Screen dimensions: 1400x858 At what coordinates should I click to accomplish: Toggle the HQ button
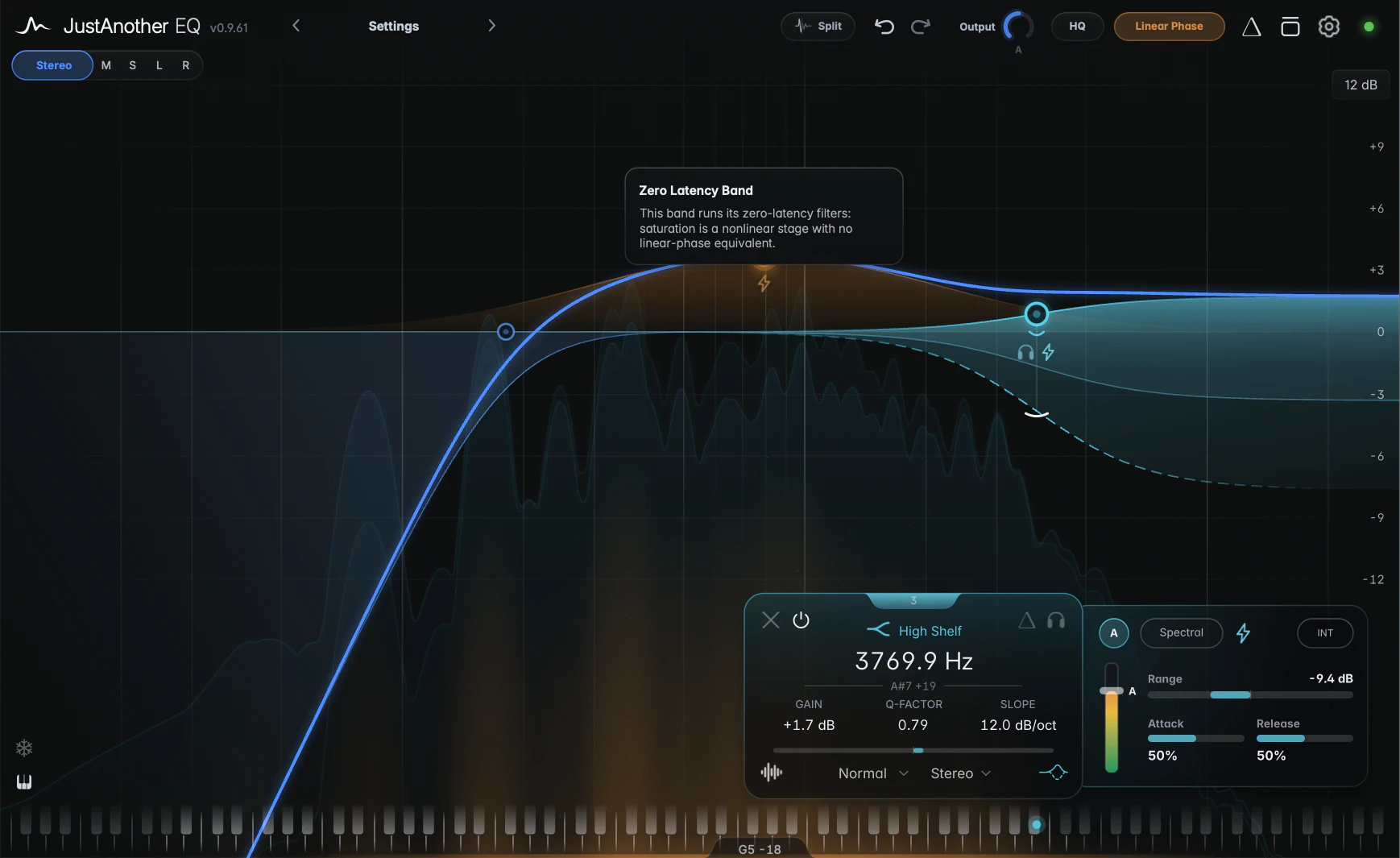(1078, 27)
